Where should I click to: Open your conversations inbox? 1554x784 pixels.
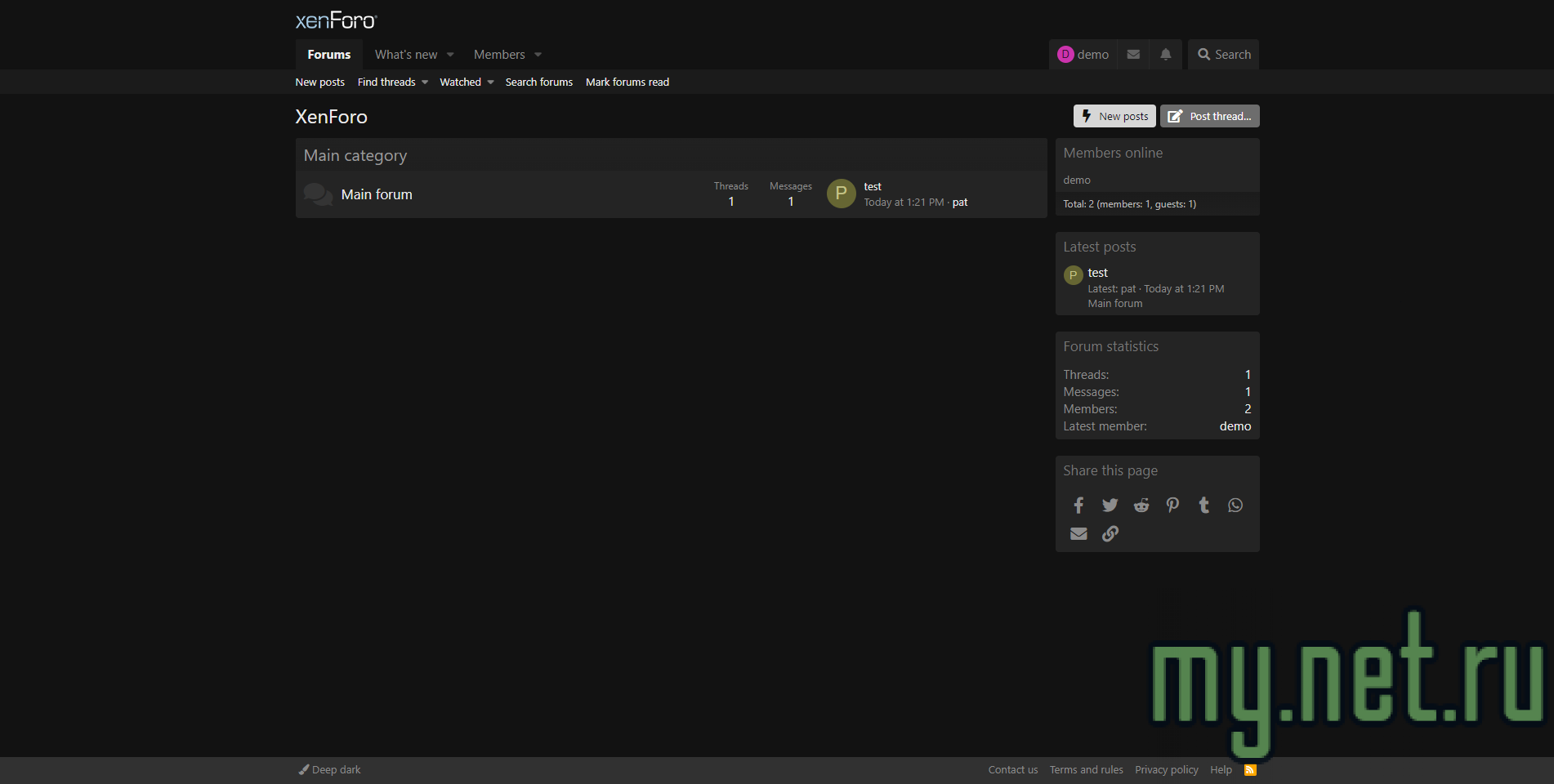pyautogui.click(x=1132, y=54)
